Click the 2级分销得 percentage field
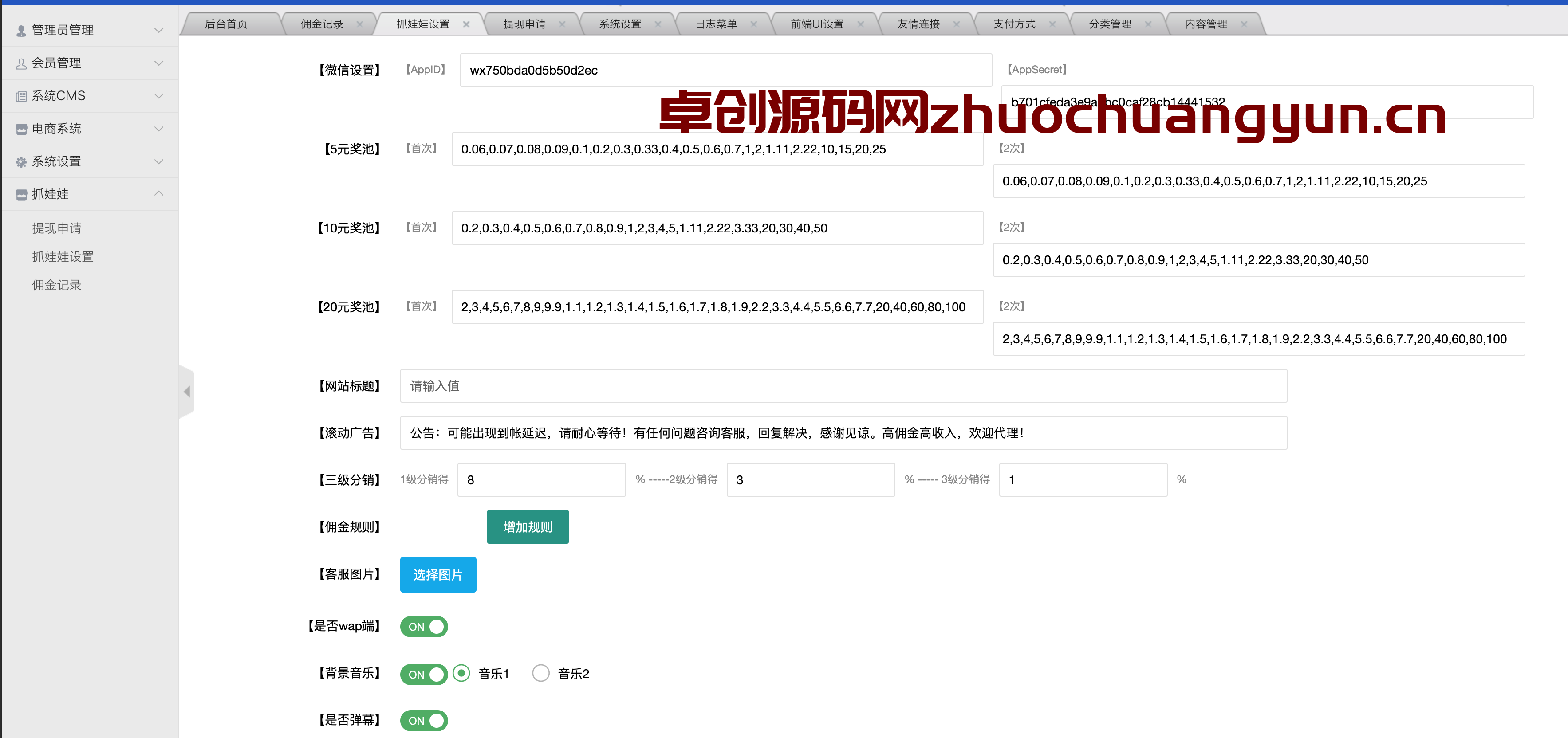1568x738 pixels. click(x=811, y=480)
